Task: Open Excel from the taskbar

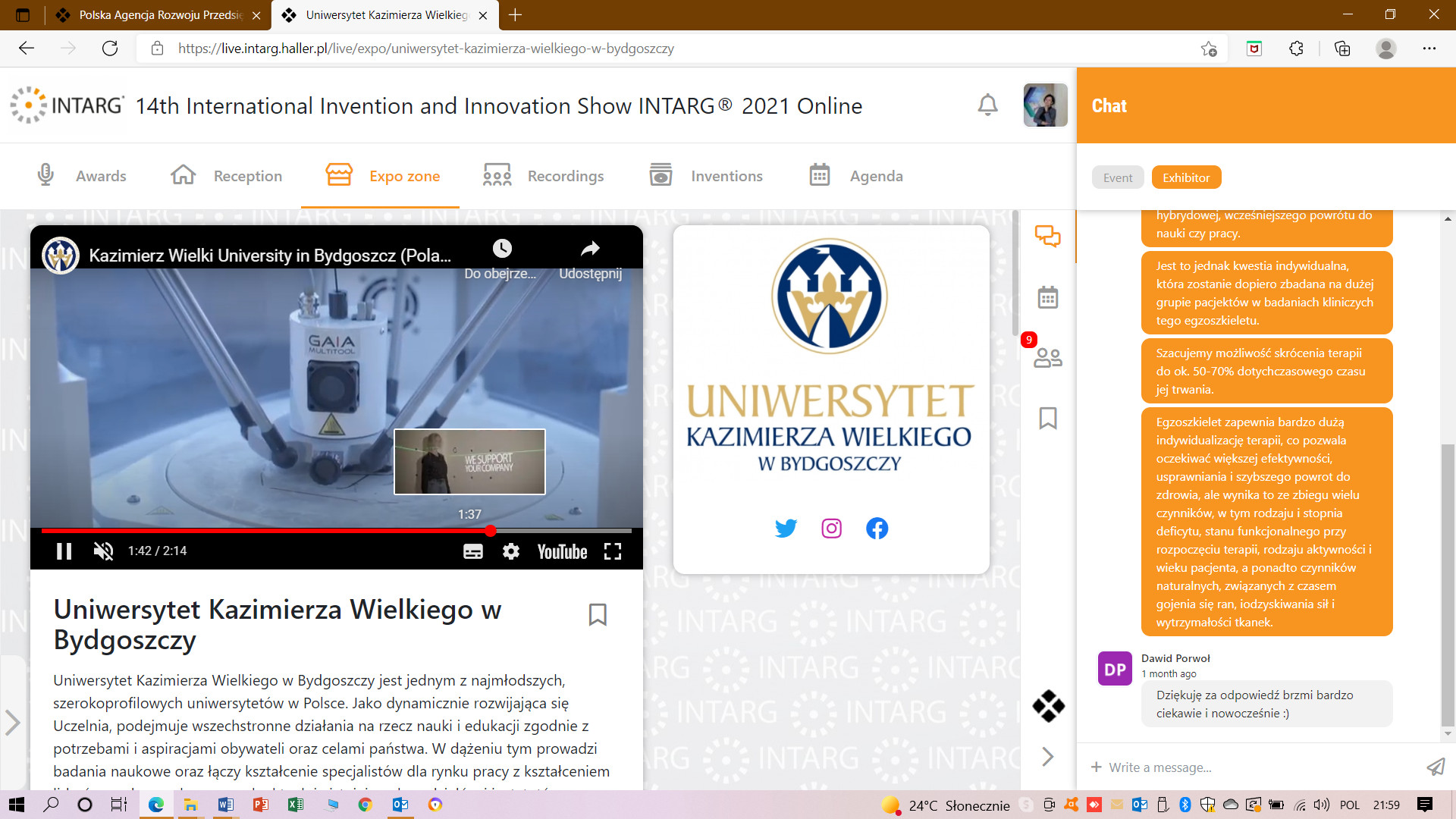Action: (x=295, y=805)
